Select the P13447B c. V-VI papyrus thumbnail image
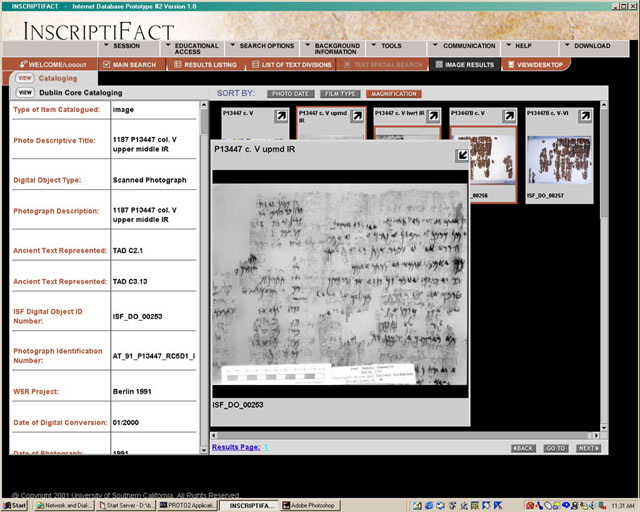 click(559, 160)
